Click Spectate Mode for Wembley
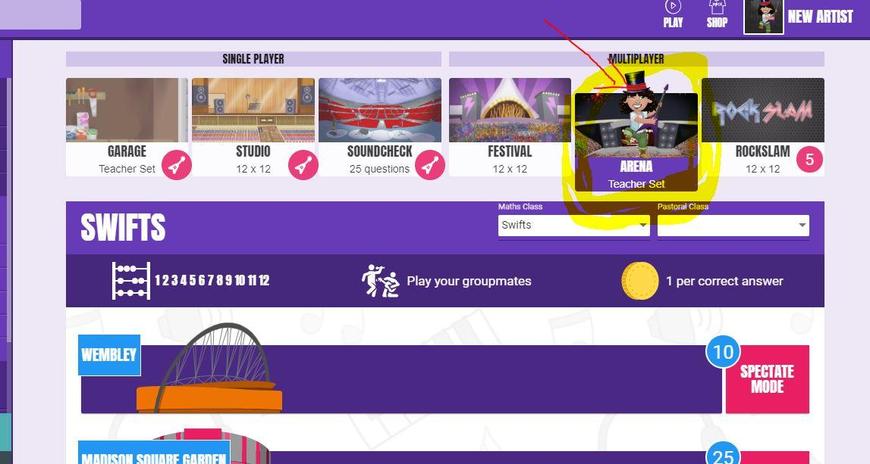The width and height of the screenshot is (870, 464). coord(767,379)
